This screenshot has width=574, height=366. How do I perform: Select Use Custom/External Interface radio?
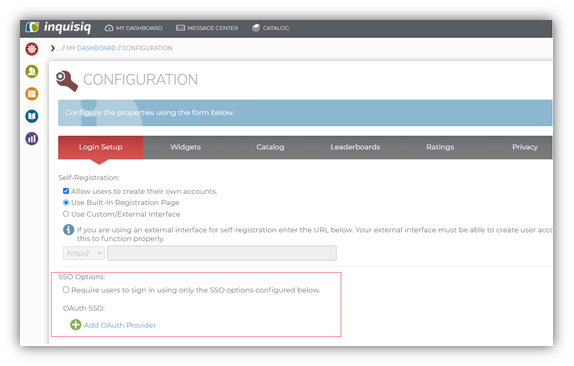66,214
